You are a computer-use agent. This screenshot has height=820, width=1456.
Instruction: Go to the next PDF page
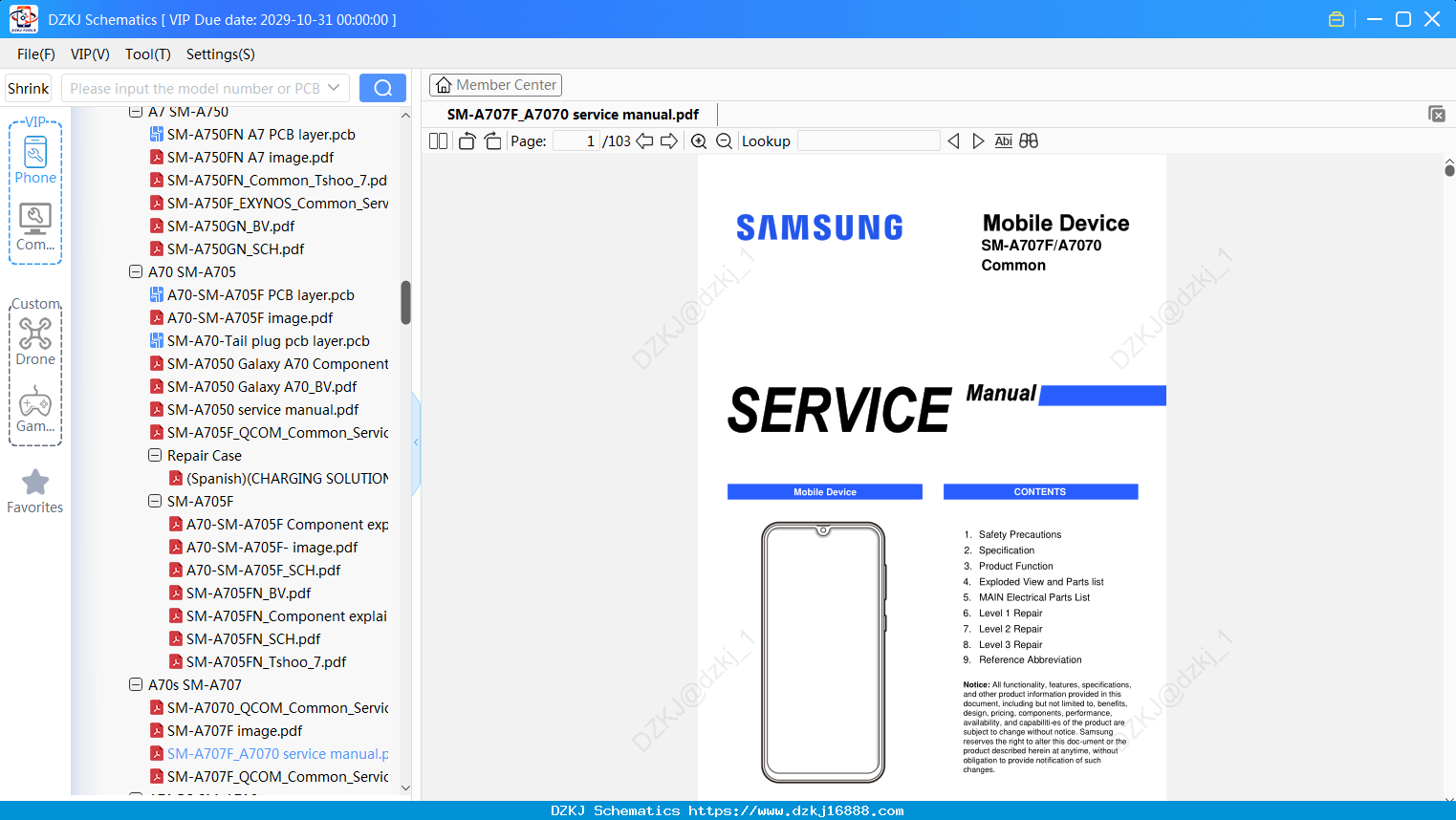[669, 141]
